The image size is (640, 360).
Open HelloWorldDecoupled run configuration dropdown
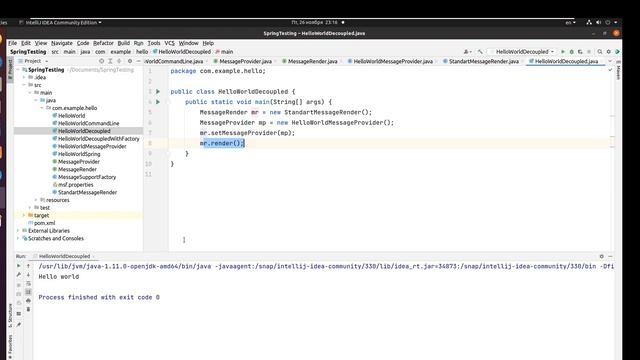click(524, 52)
